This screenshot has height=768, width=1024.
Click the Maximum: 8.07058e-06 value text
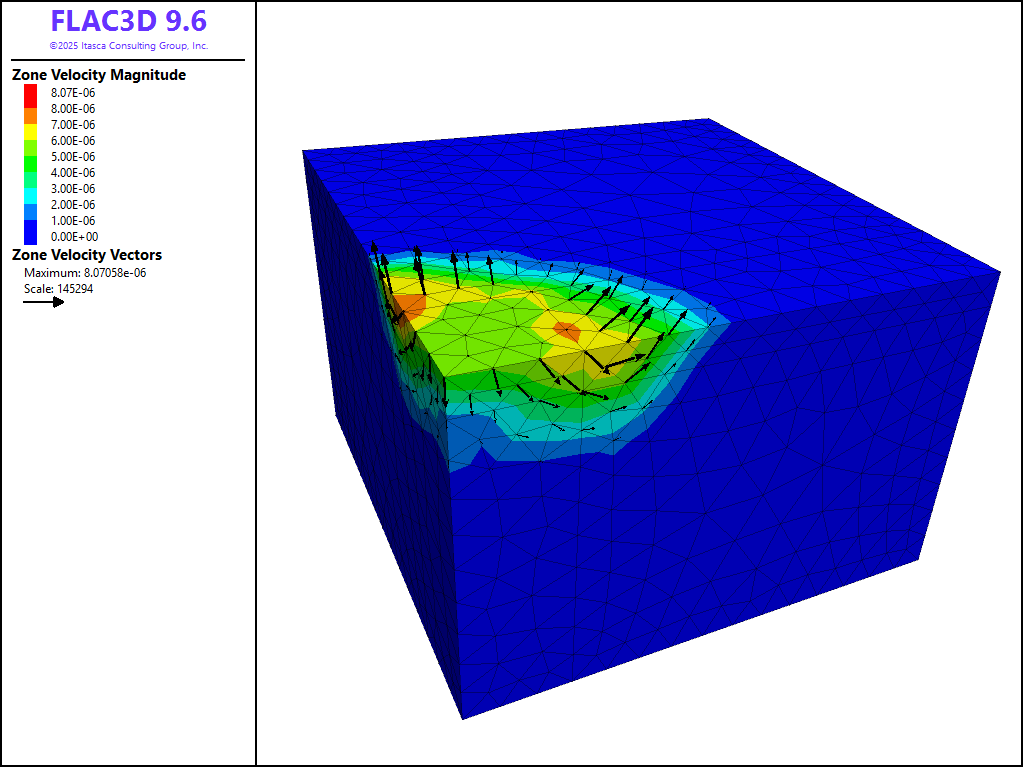point(85,273)
